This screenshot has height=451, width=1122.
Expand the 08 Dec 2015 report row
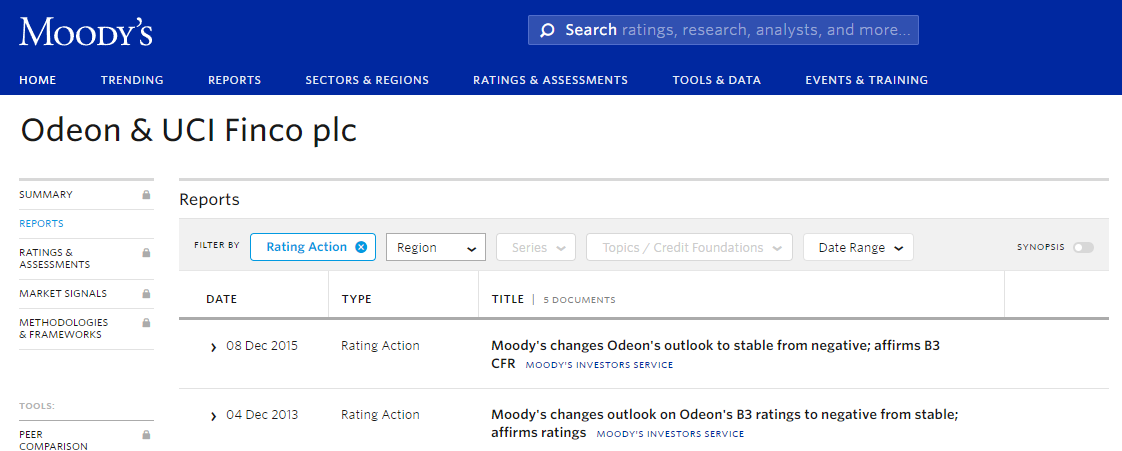point(213,347)
